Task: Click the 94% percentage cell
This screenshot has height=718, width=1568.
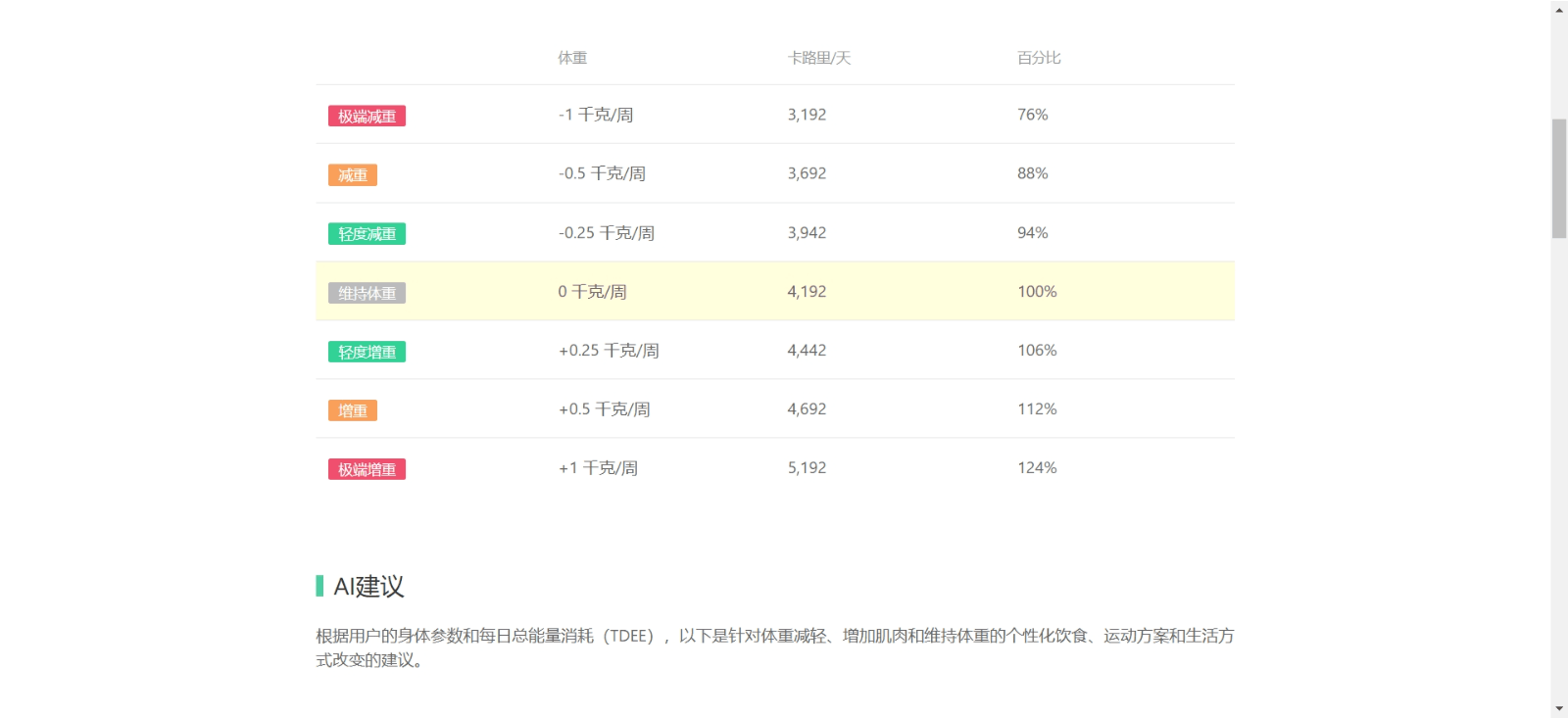Action: pyautogui.click(x=1032, y=233)
